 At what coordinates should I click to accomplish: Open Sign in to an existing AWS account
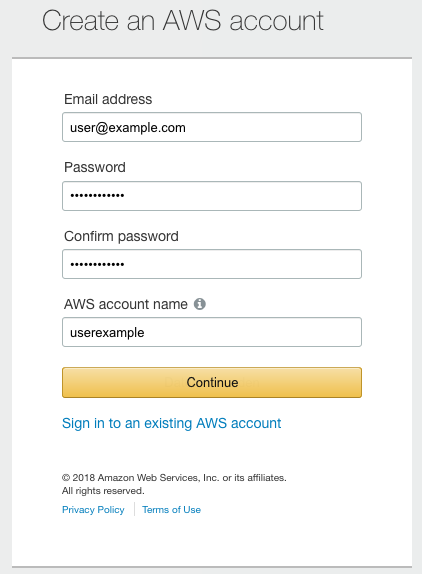click(171, 424)
